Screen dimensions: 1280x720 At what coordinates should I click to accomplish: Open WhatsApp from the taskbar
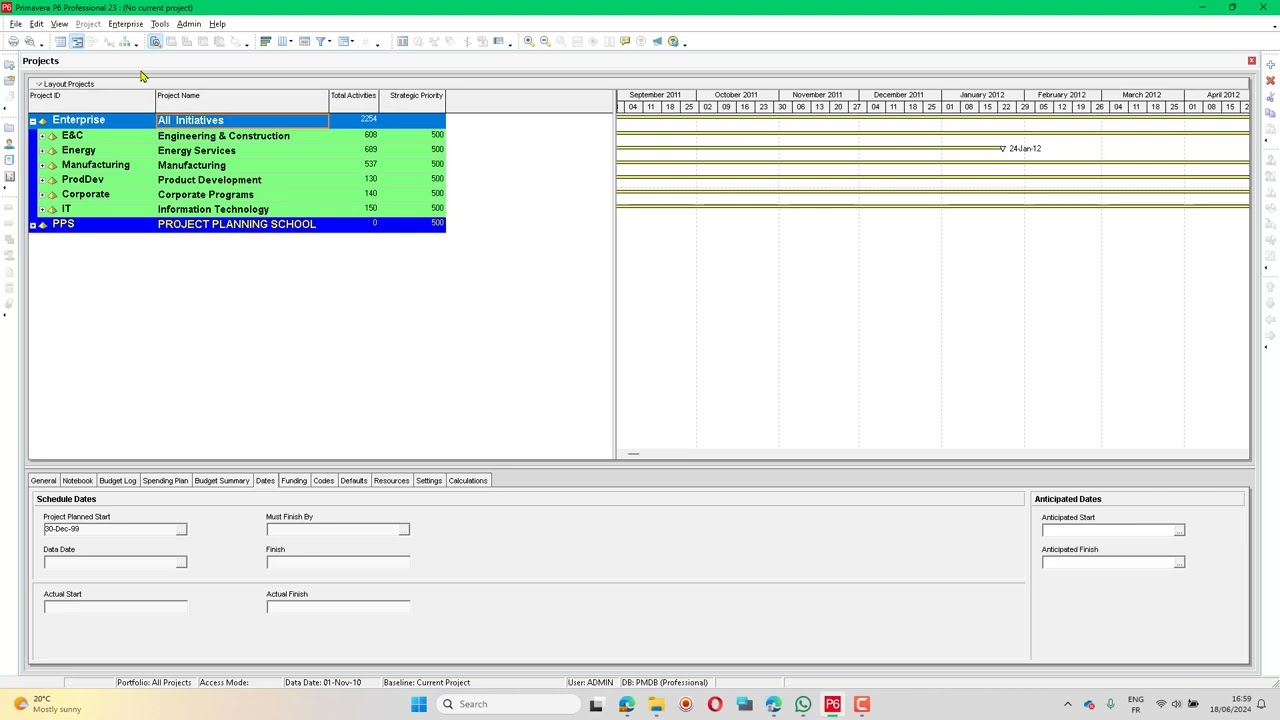click(x=803, y=704)
